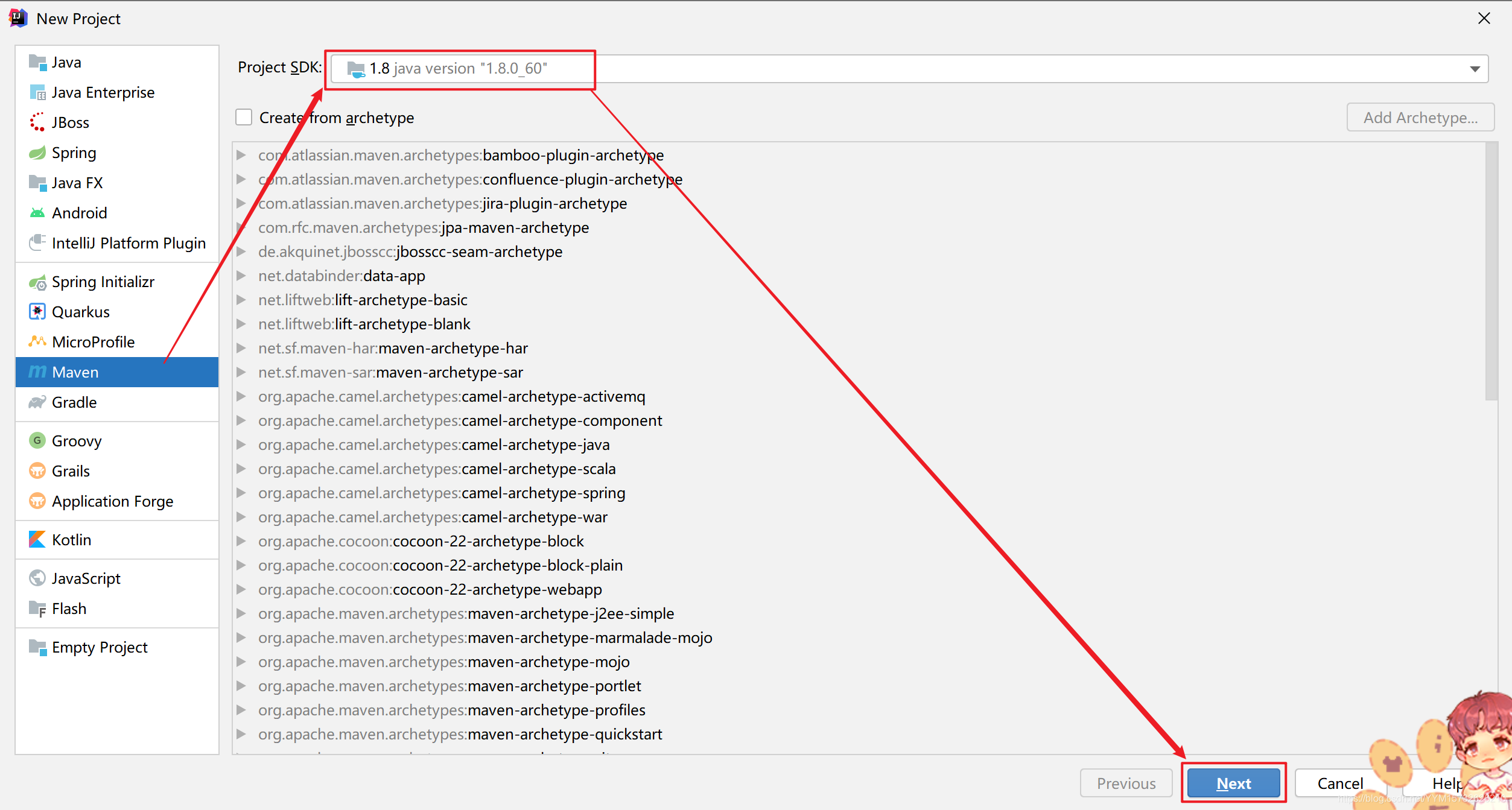Click the Quarkus icon

pos(37,312)
